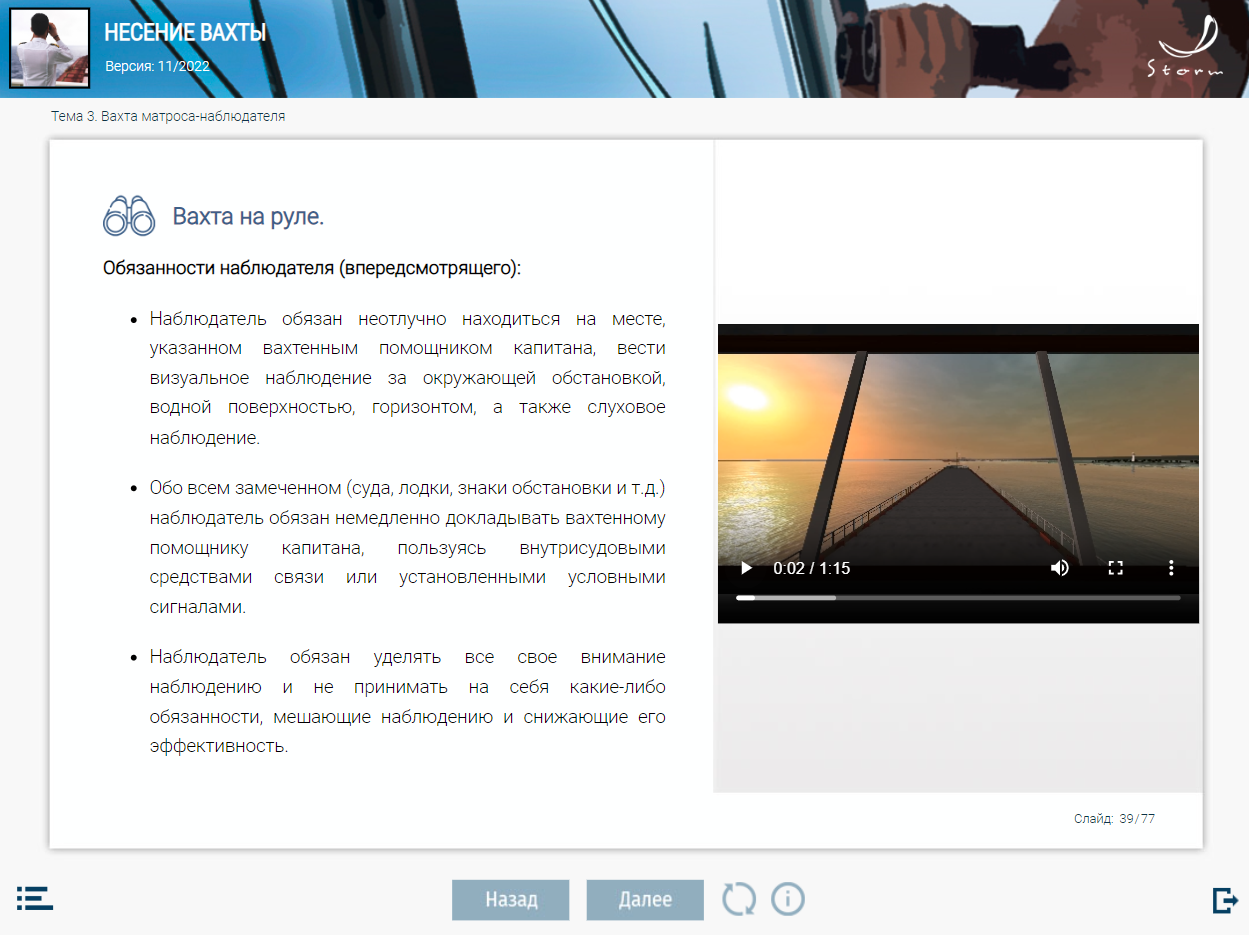This screenshot has width=1249, height=935.
Task: Click the binoculars icon beside heading
Action: point(129,215)
